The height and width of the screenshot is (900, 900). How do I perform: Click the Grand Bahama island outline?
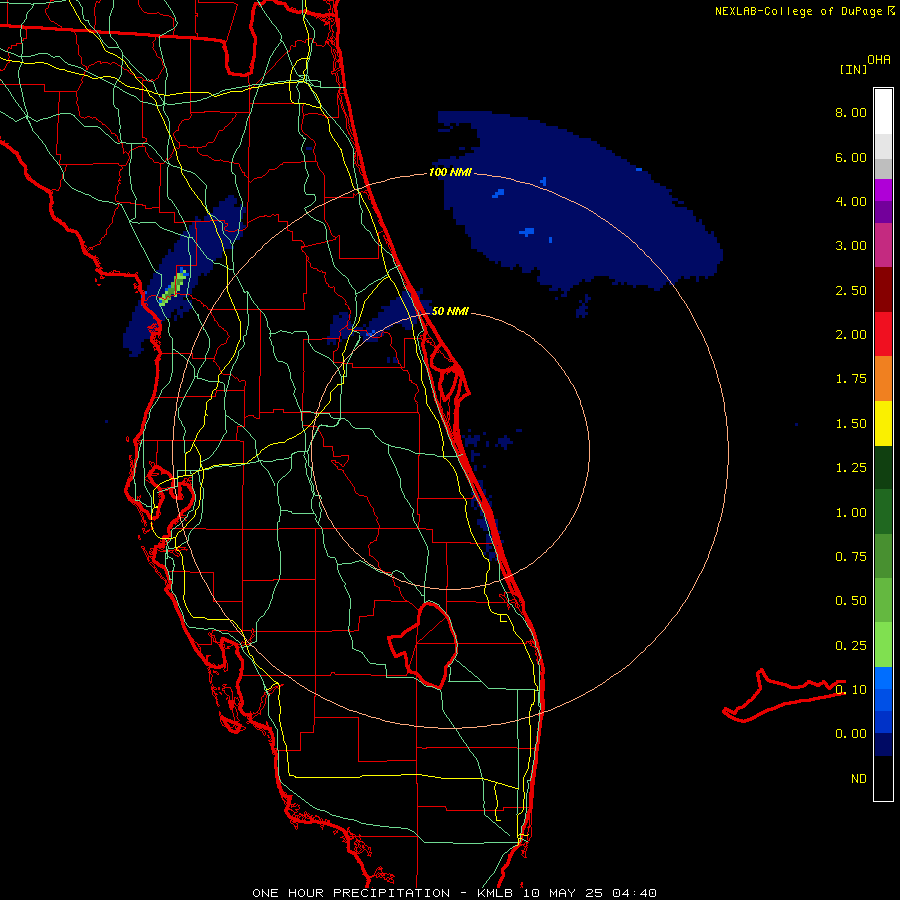(783, 695)
